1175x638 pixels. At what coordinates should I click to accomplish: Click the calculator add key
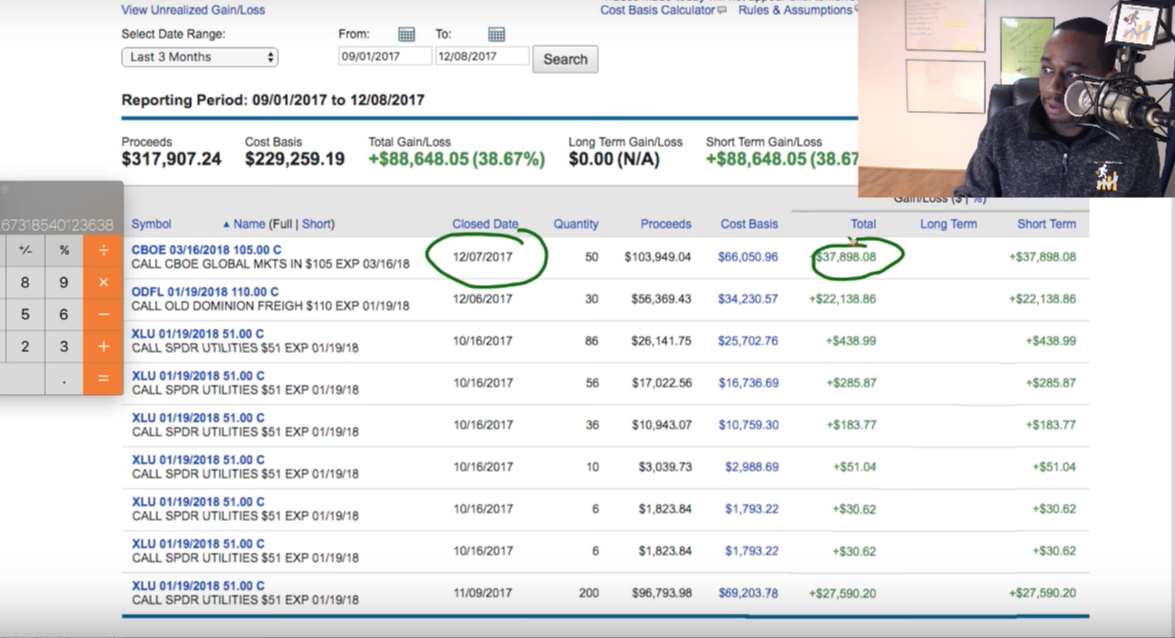[103, 346]
